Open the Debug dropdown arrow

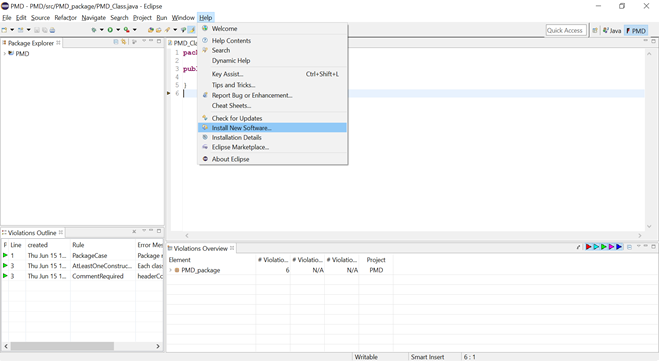click(101, 30)
